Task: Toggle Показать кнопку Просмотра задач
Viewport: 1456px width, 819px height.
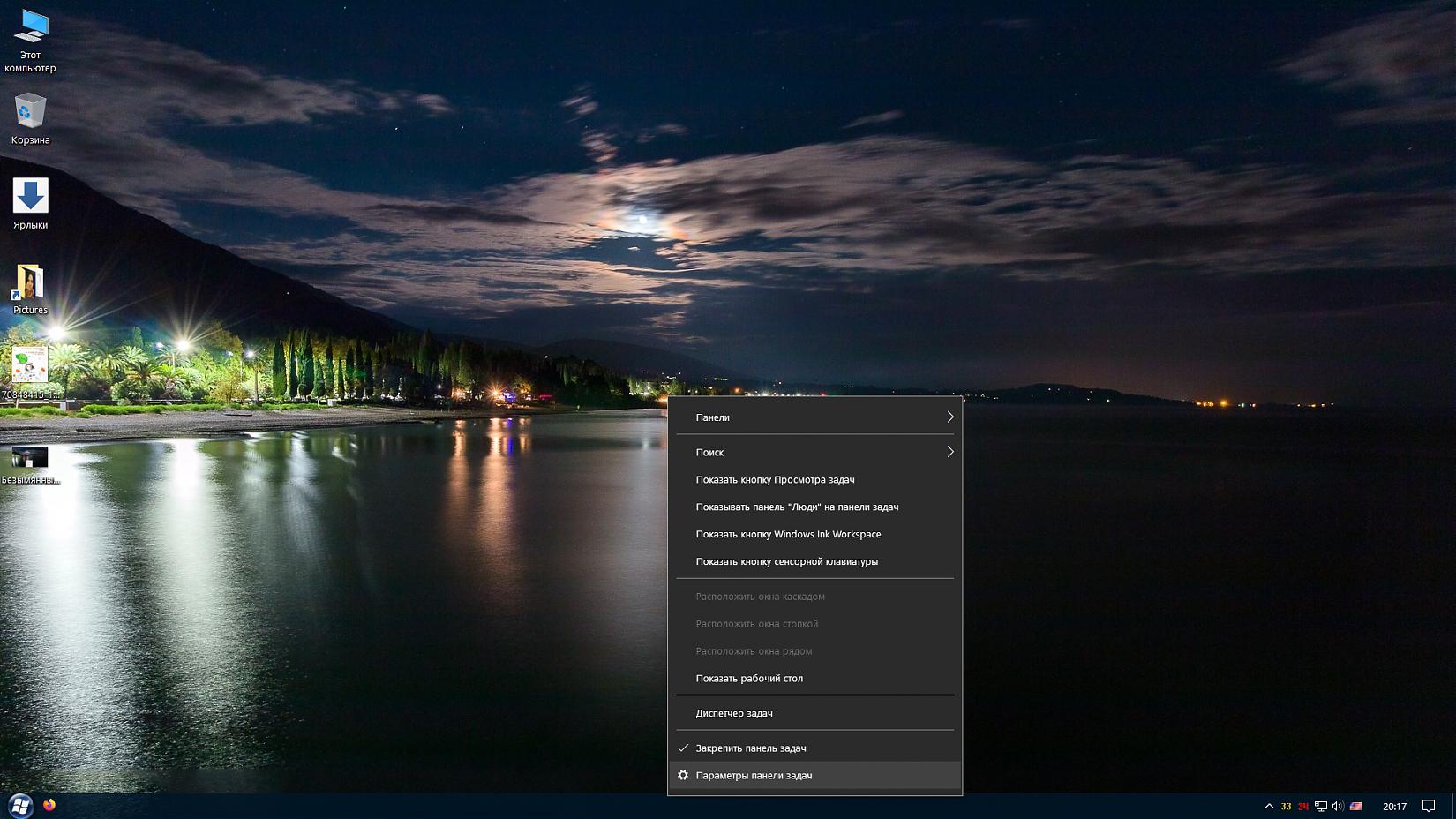Action: tap(775, 479)
